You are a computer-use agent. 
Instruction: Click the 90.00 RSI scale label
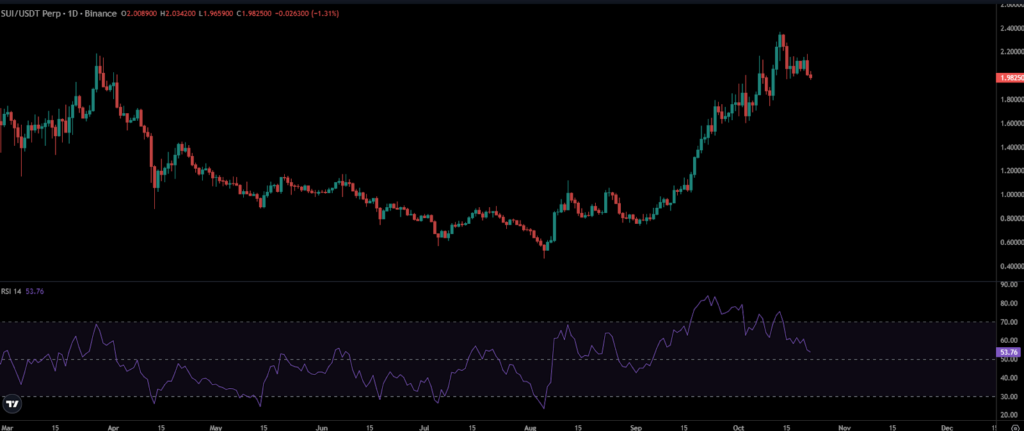pos(1010,285)
